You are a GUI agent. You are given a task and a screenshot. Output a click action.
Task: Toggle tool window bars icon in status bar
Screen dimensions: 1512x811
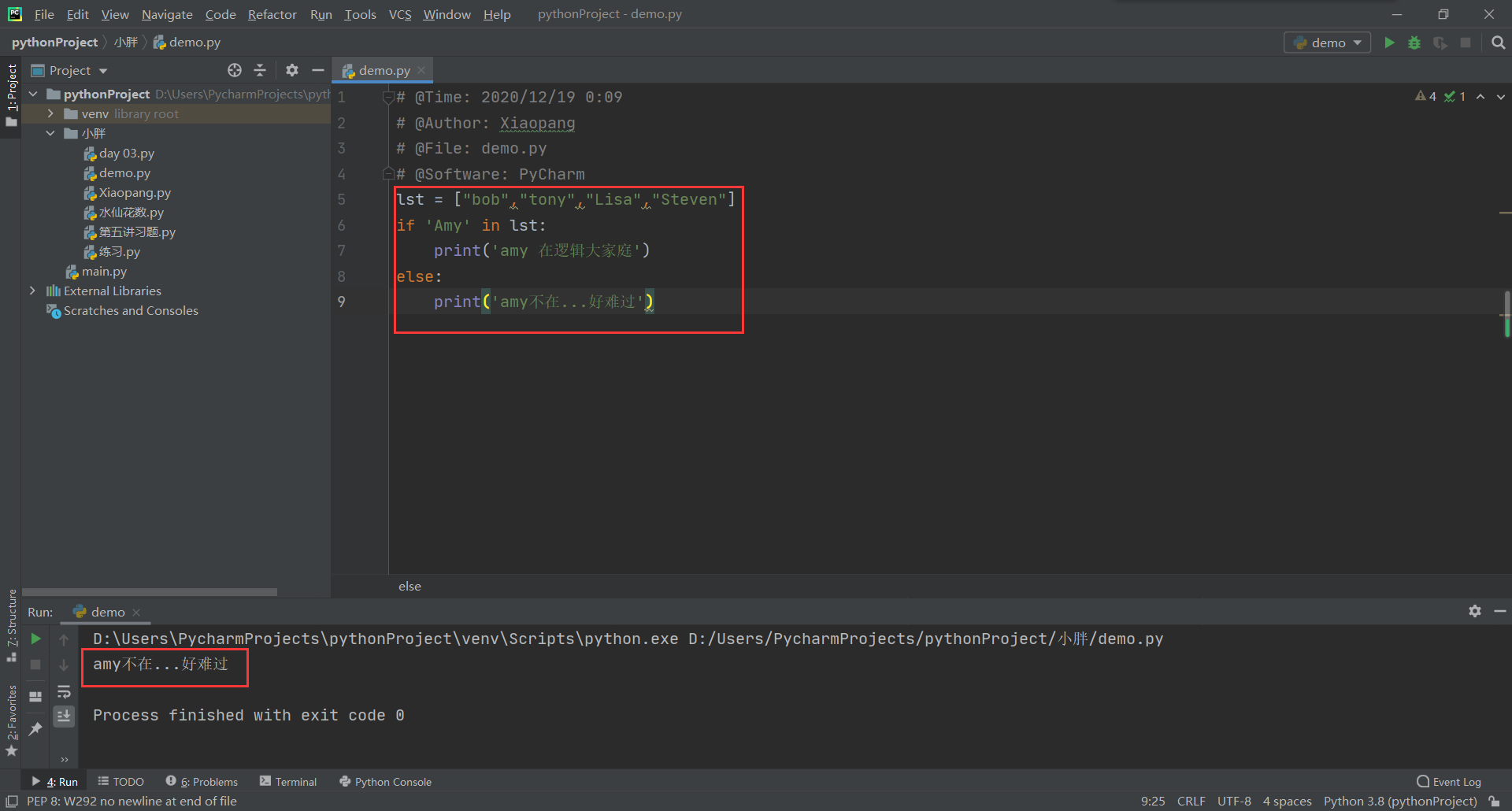pos(12,801)
